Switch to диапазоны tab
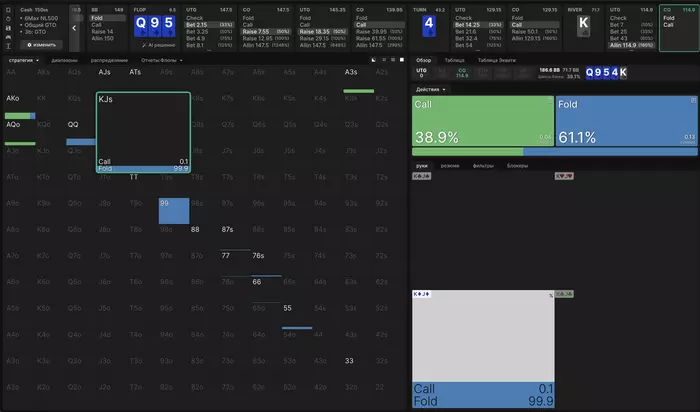The height and width of the screenshot is (412, 700). pyautogui.click(x=64, y=60)
